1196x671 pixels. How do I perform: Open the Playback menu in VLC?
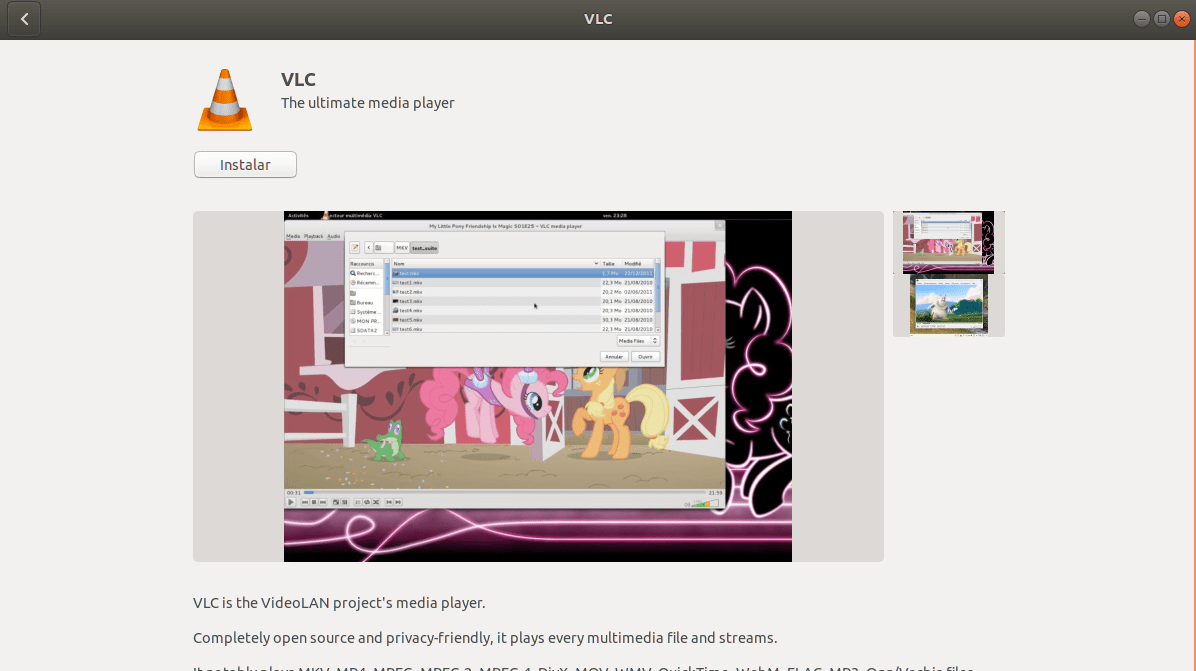[x=312, y=236]
